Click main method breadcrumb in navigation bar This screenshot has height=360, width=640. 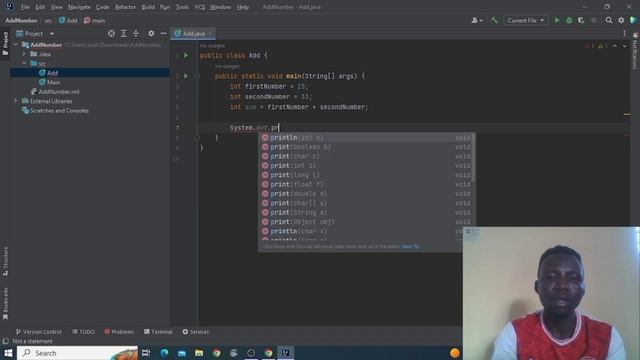pyautogui.click(x=95, y=20)
